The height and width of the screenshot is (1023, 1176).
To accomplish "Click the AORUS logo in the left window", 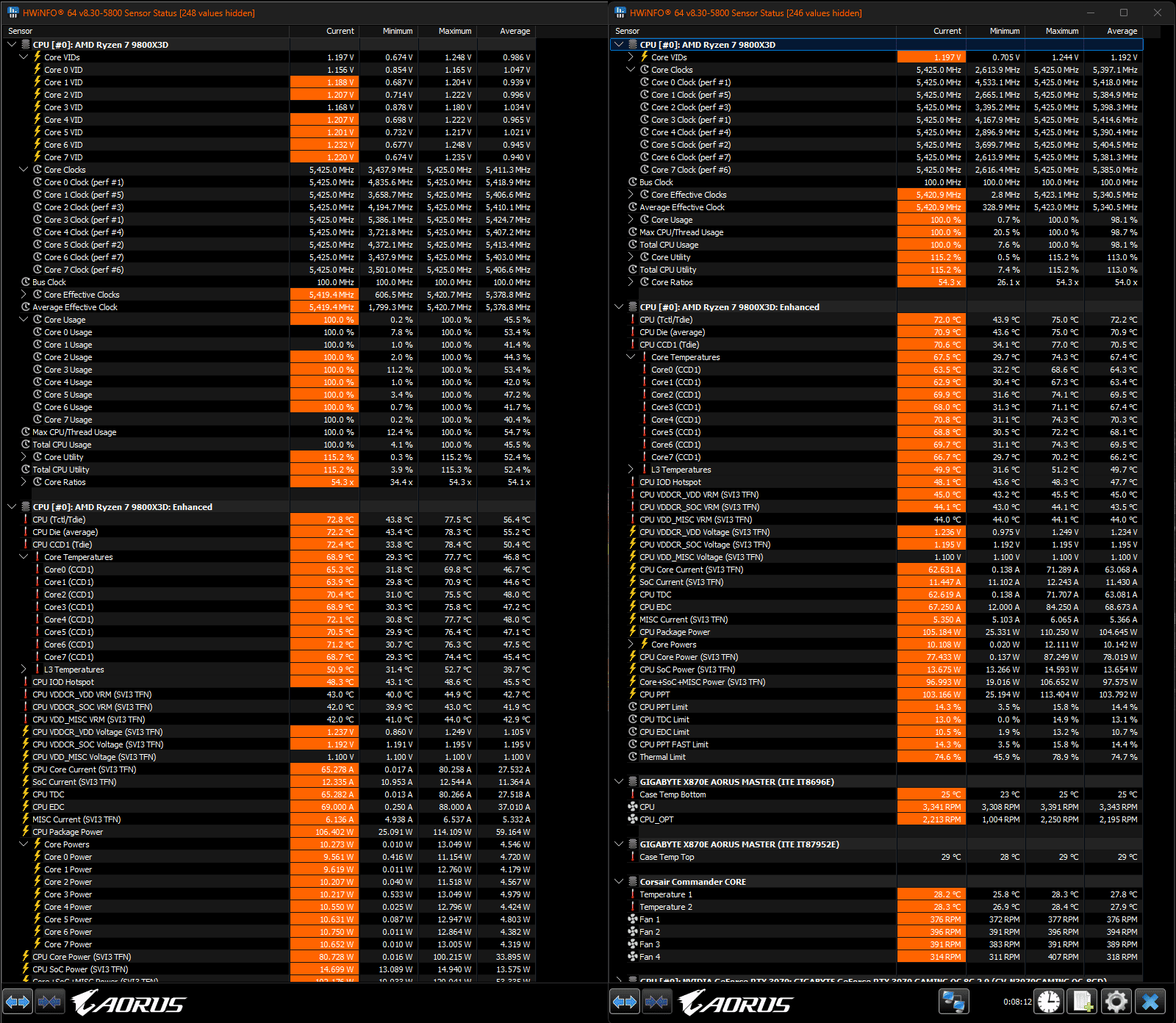I will pos(129,1002).
